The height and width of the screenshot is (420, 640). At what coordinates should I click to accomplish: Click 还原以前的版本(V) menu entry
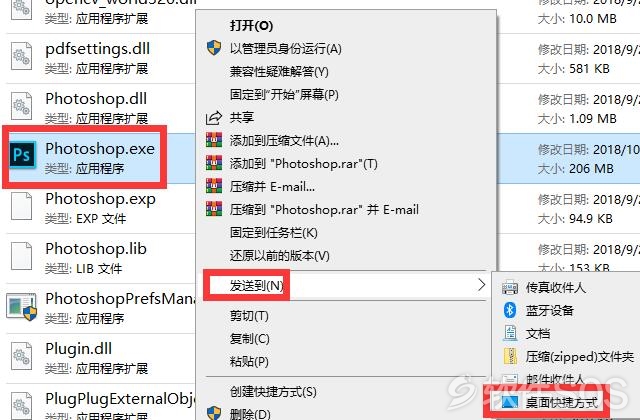point(280,256)
